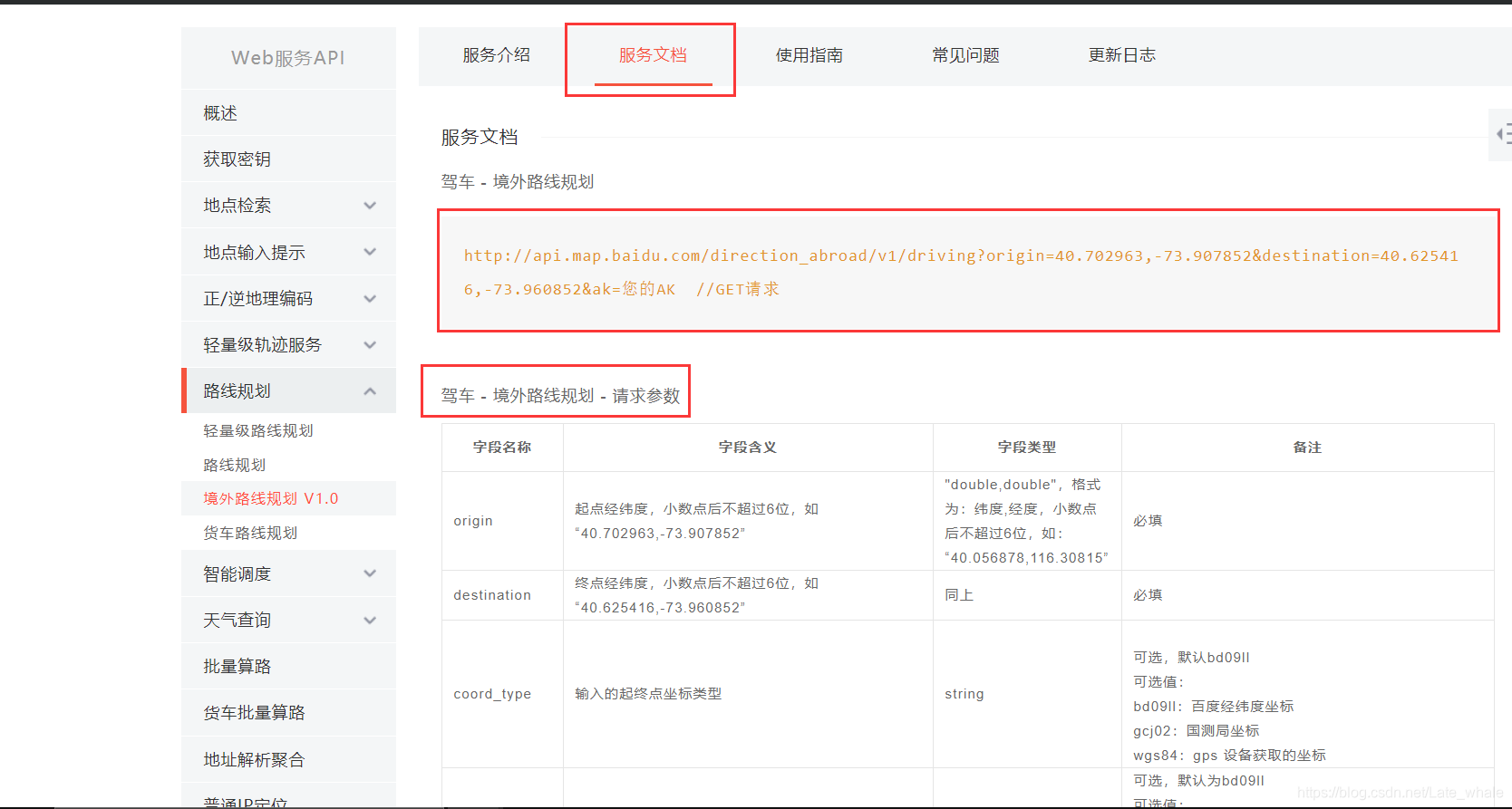The height and width of the screenshot is (809, 1512).
Task: Click the 字段含义 column header
Action: tap(748, 448)
